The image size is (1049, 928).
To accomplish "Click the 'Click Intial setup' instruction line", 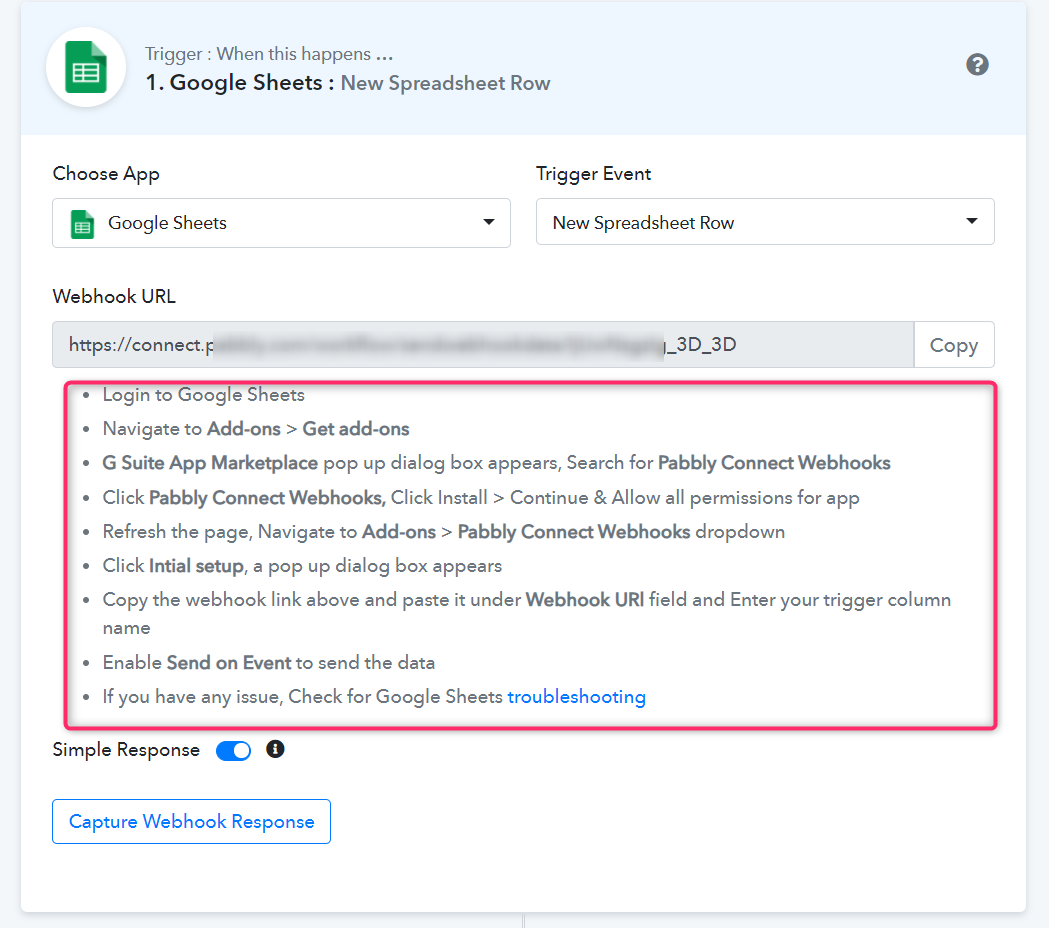I will [302, 566].
